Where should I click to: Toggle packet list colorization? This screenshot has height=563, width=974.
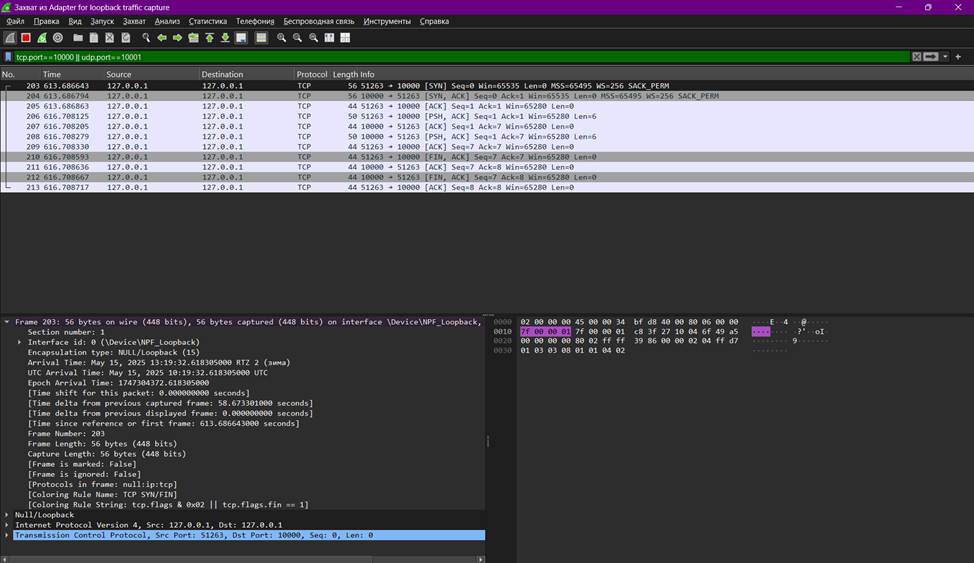click(x=261, y=38)
